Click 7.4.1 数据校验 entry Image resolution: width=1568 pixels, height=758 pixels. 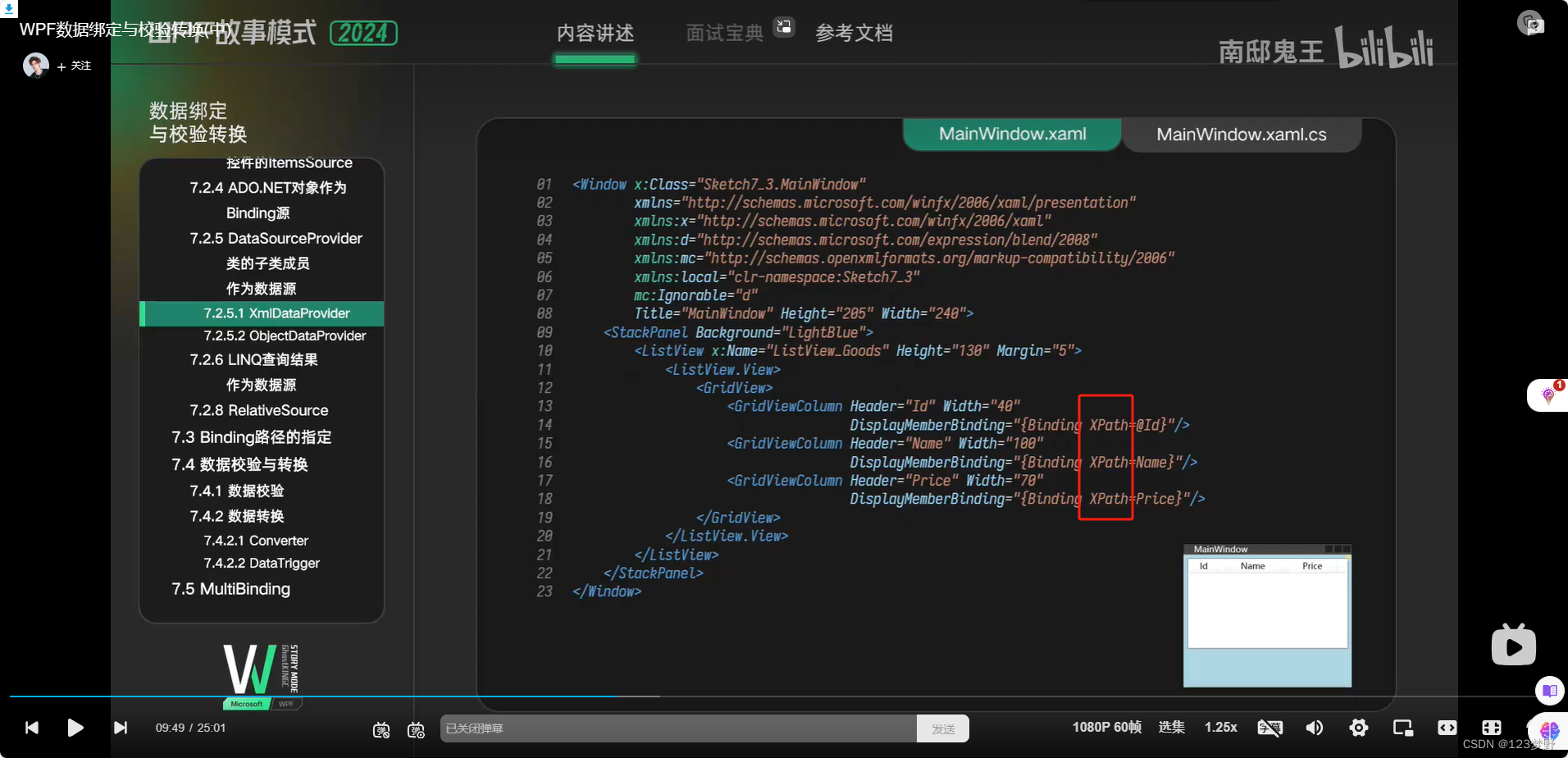point(236,491)
